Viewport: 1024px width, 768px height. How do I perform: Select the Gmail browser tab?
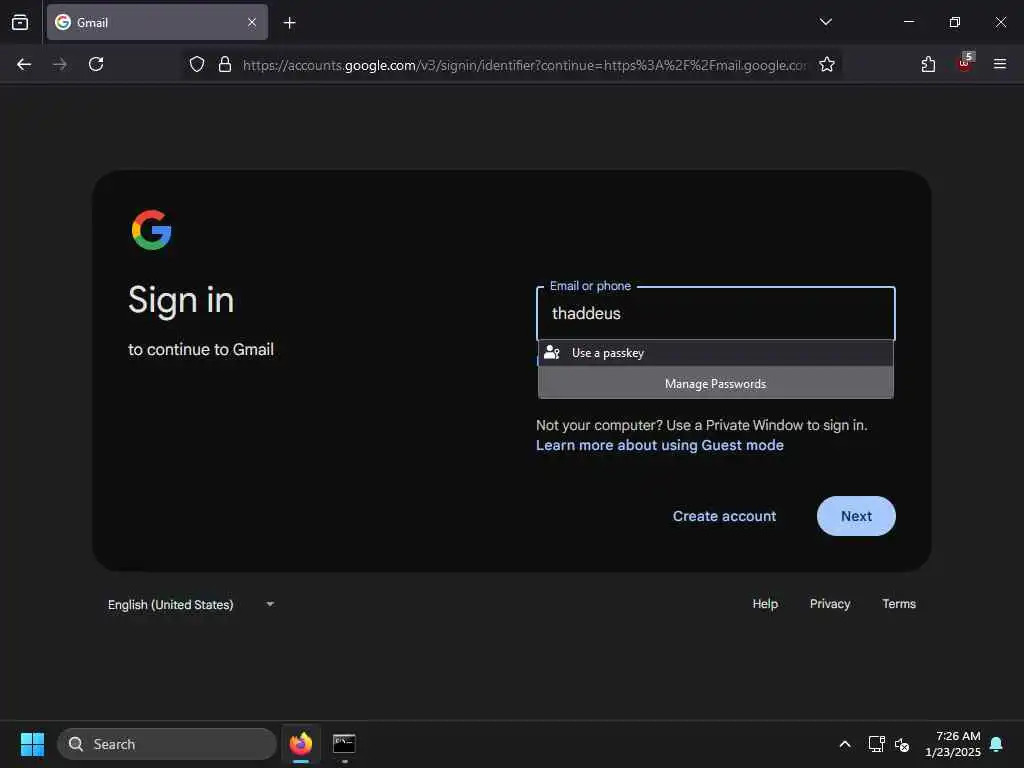tap(157, 22)
